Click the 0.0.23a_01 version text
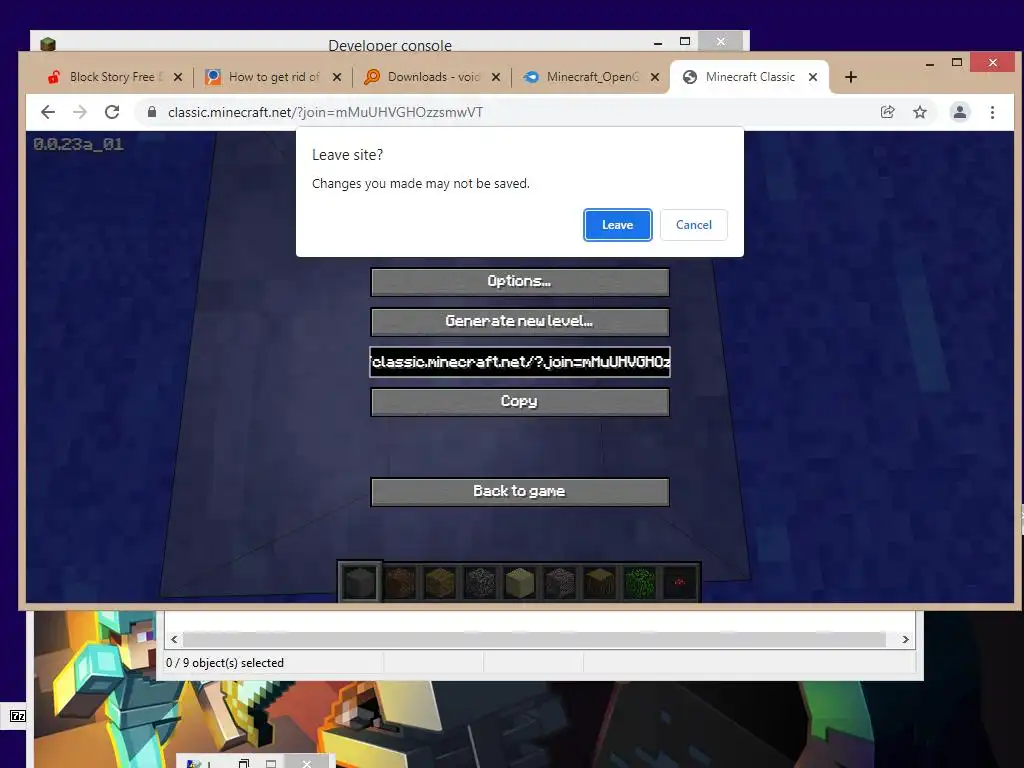The height and width of the screenshot is (768, 1024). (78, 144)
